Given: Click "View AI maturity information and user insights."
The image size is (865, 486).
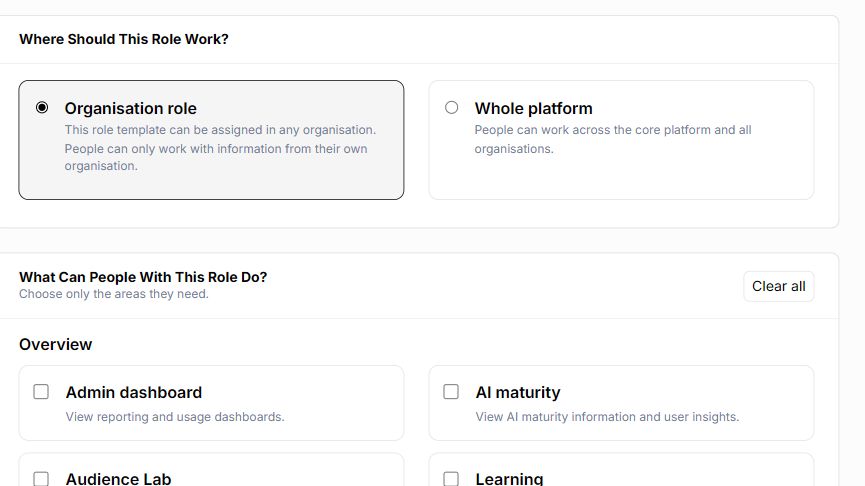Looking at the screenshot, I should pyautogui.click(x=607, y=416).
